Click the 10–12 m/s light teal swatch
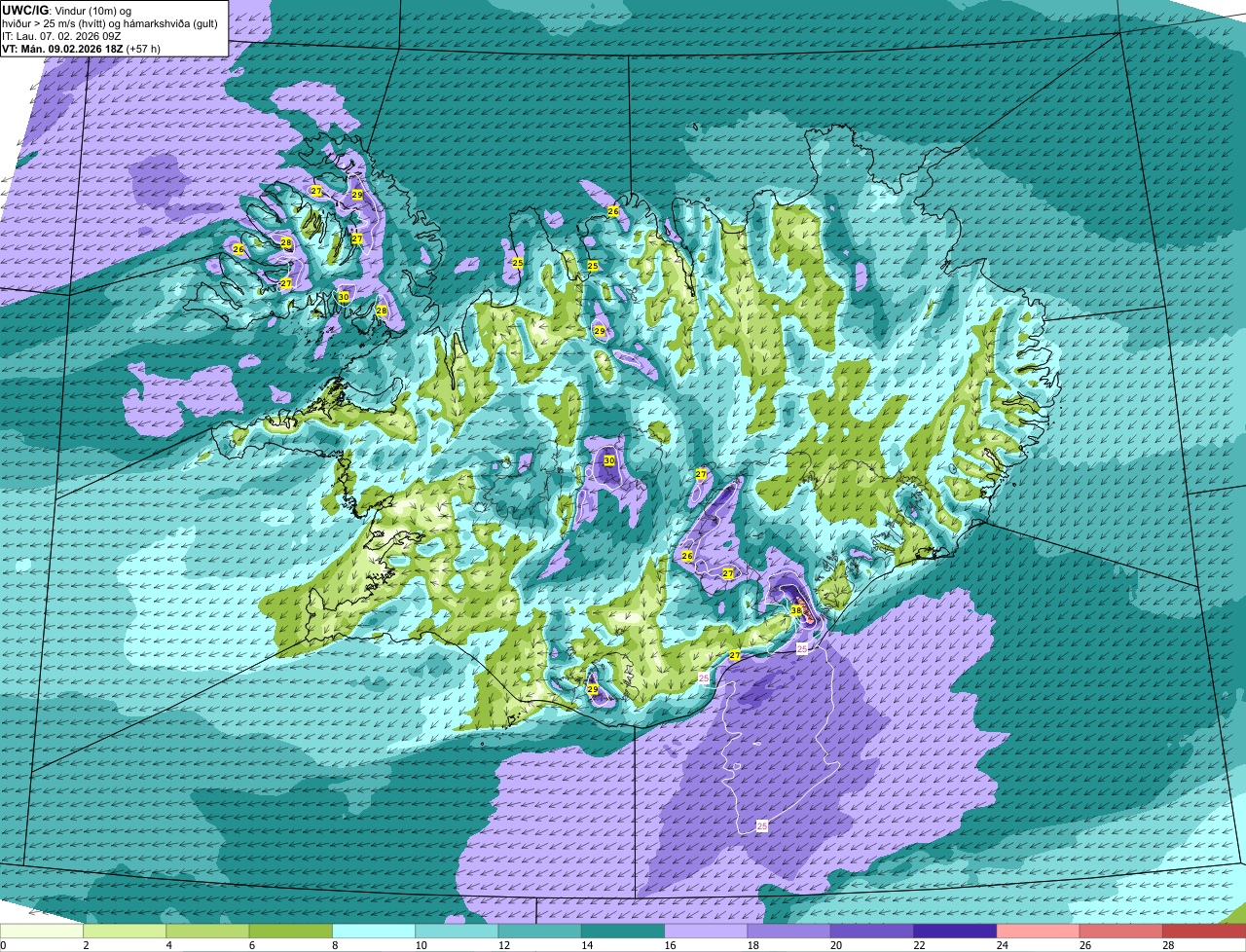Image resolution: width=1246 pixels, height=952 pixels. click(x=457, y=932)
